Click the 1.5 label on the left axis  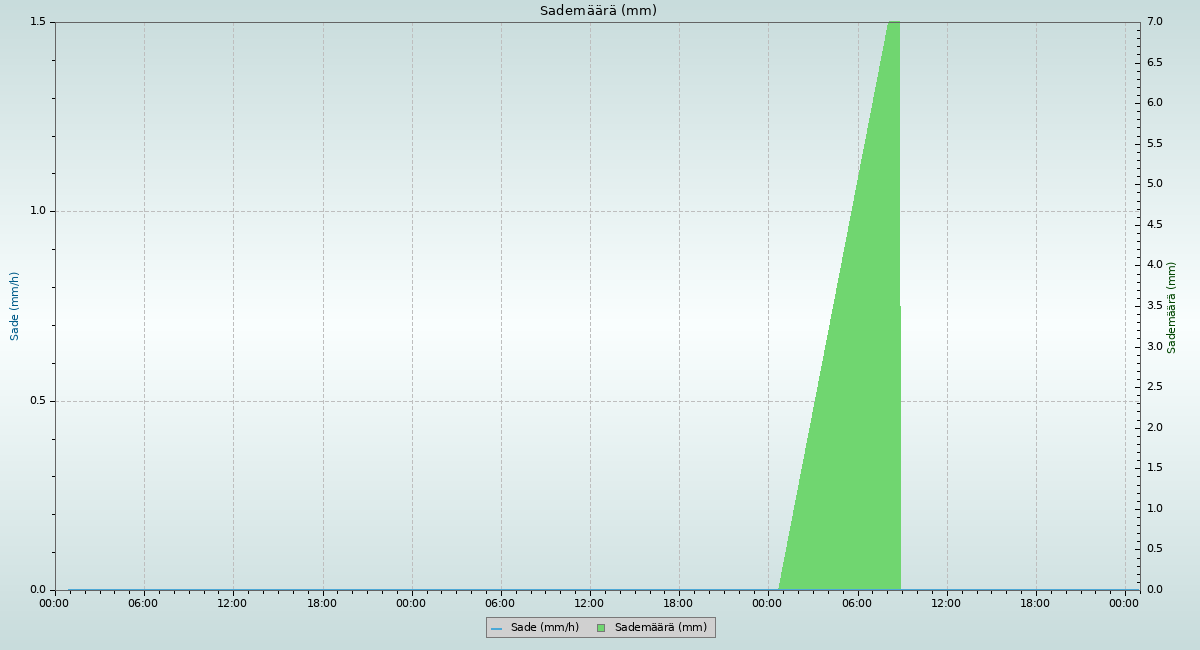coord(38,22)
